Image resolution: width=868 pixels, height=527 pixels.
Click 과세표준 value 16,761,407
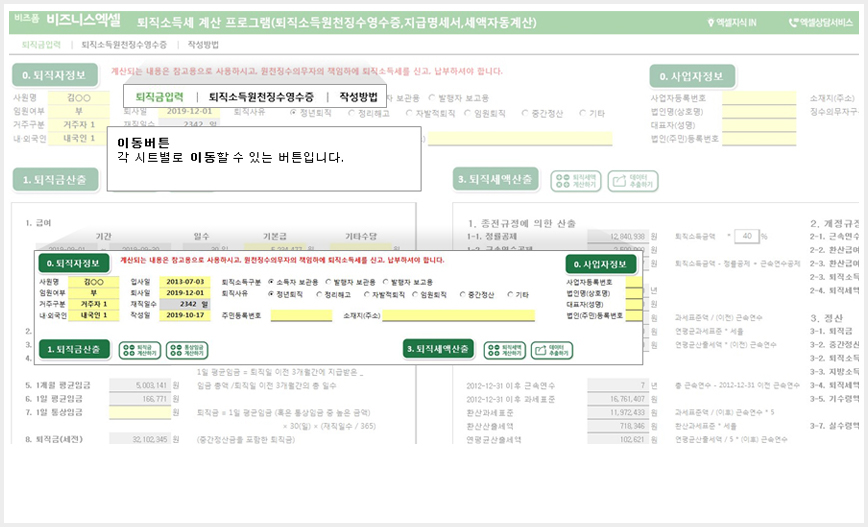click(618, 399)
